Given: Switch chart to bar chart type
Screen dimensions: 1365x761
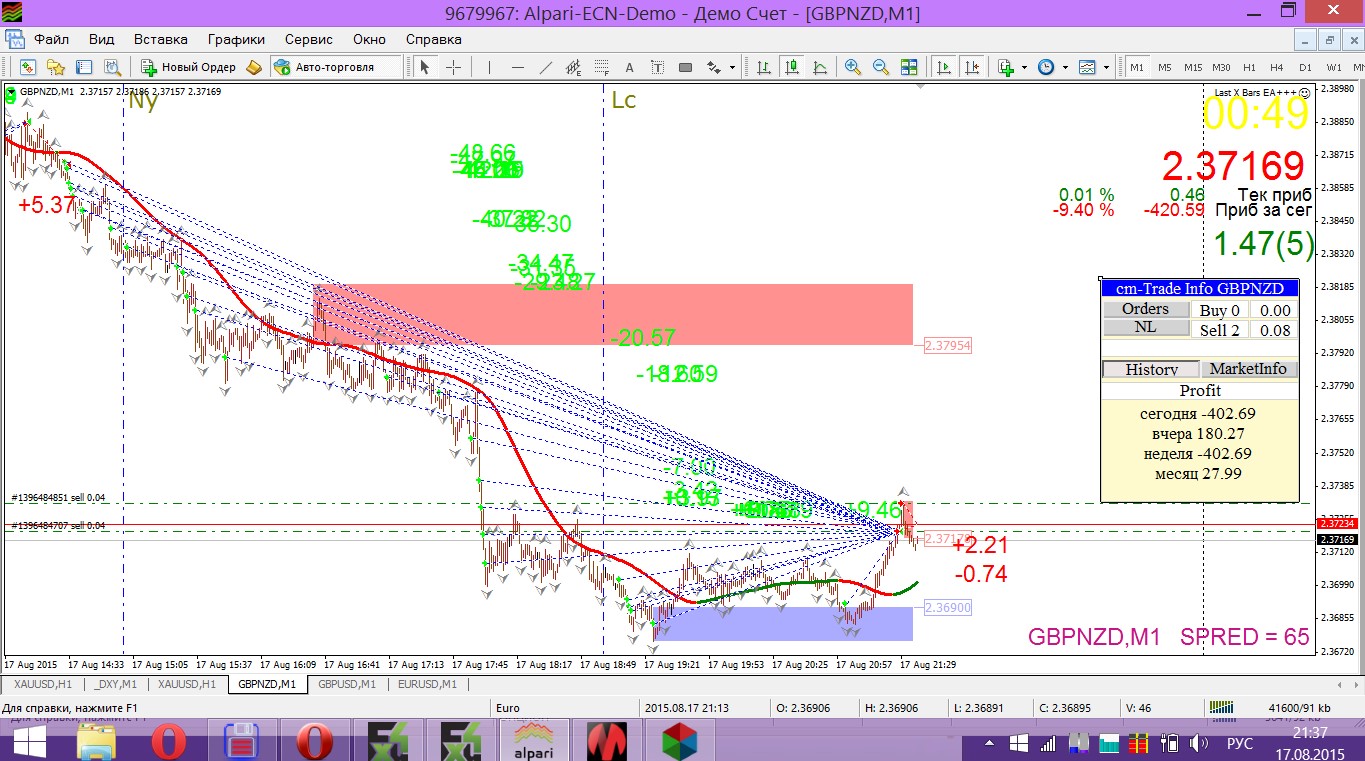Looking at the screenshot, I should [x=763, y=67].
